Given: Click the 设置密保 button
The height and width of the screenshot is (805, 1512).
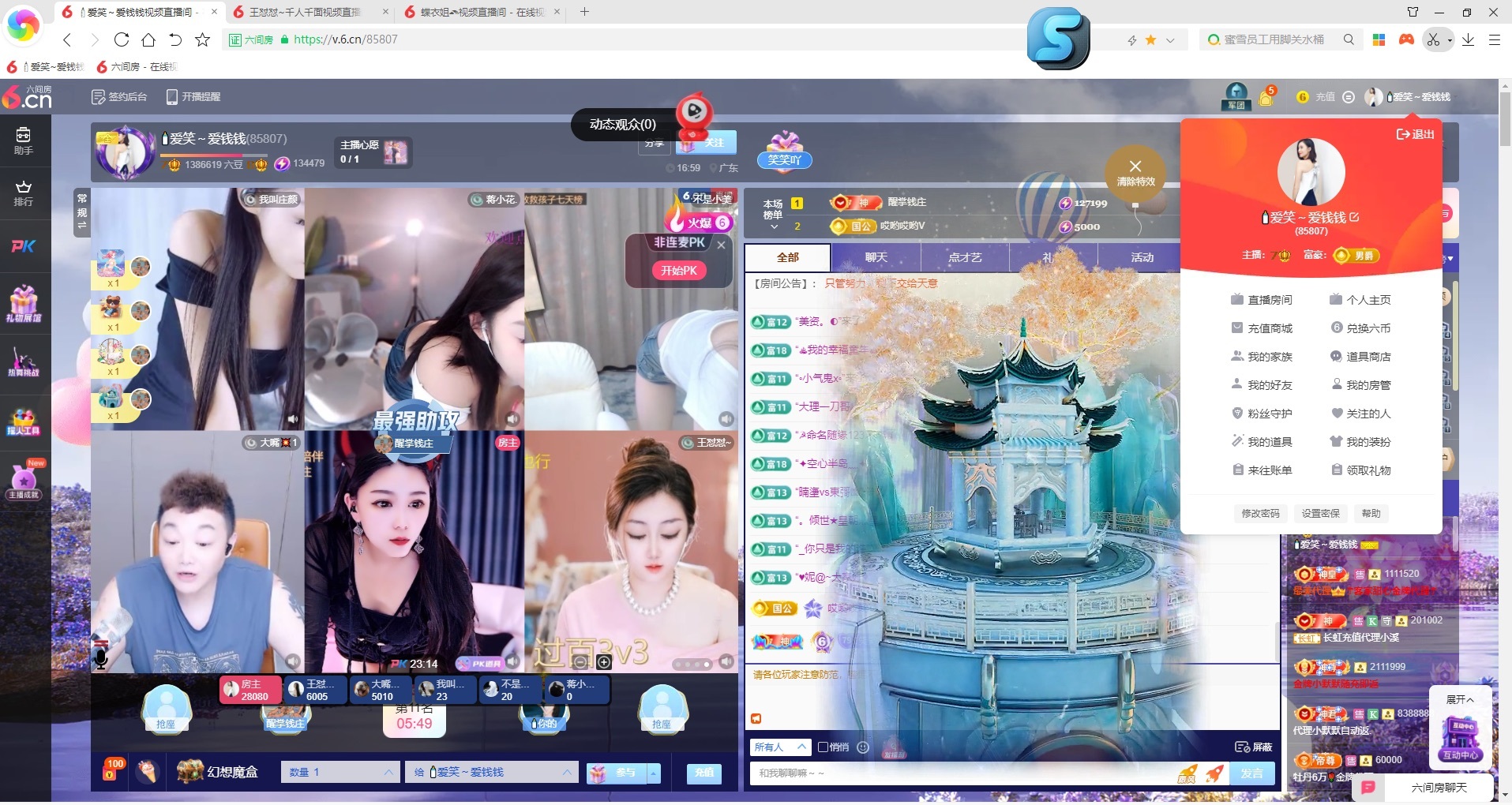Looking at the screenshot, I should 1320,514.
